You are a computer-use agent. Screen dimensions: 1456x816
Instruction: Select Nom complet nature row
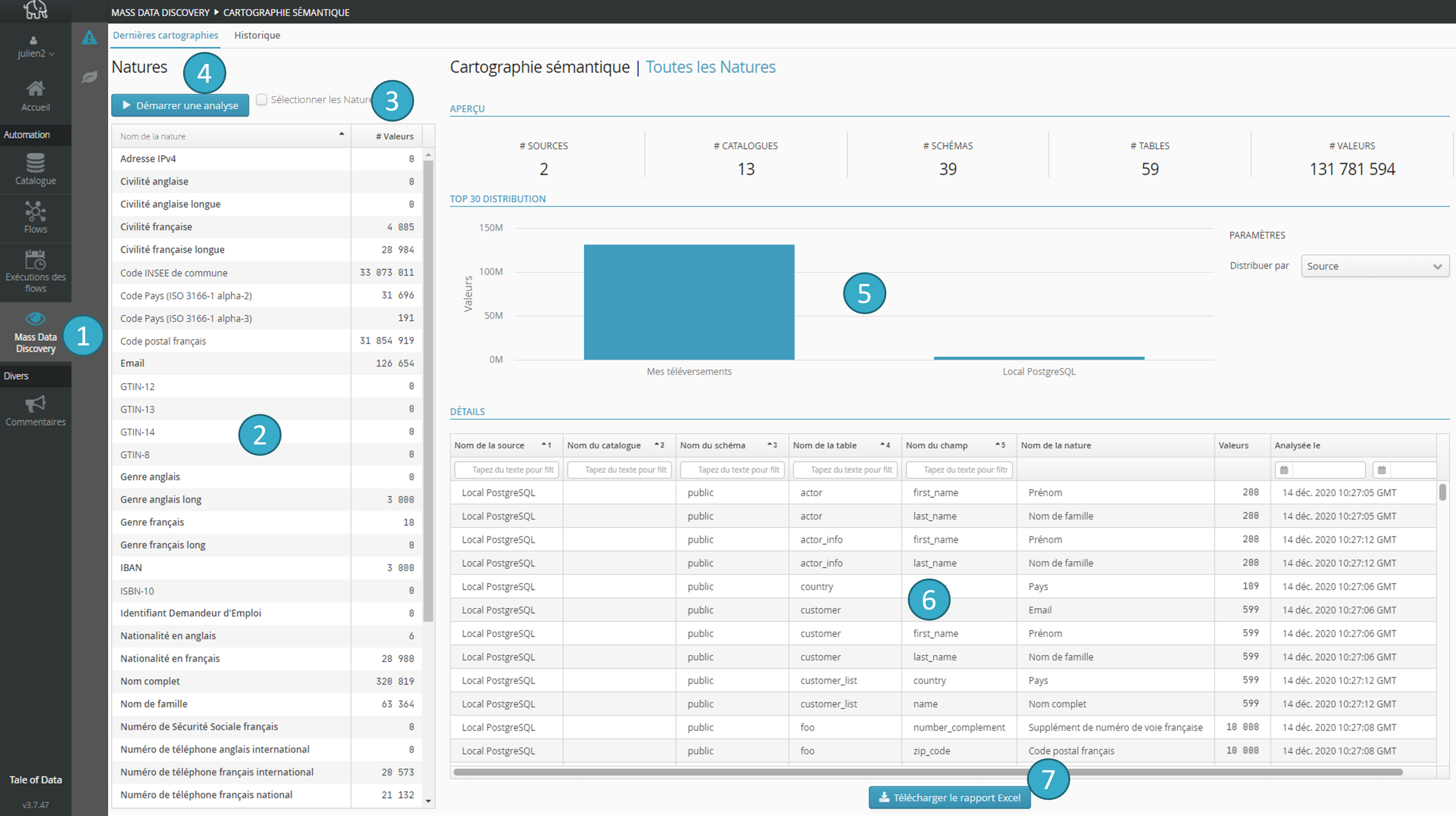coord(267,681)
